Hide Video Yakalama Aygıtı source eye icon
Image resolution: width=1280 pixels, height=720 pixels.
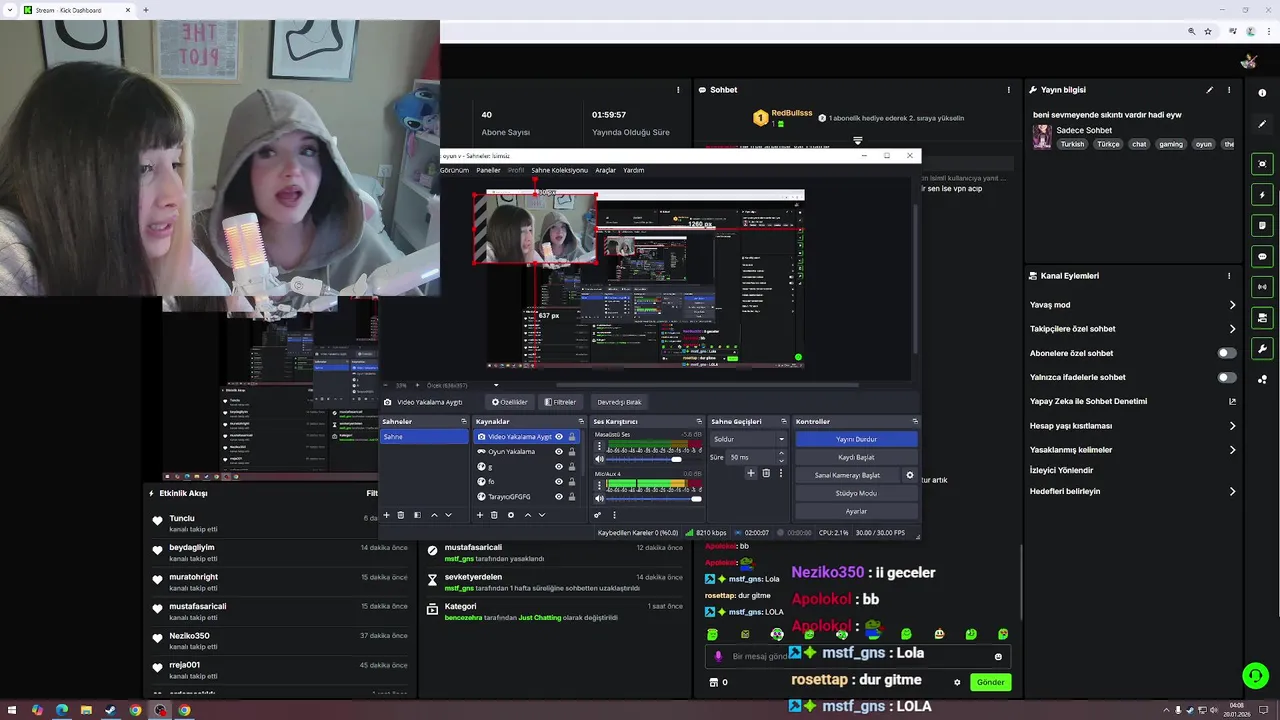pyautogui.click(x=559, y=437)
